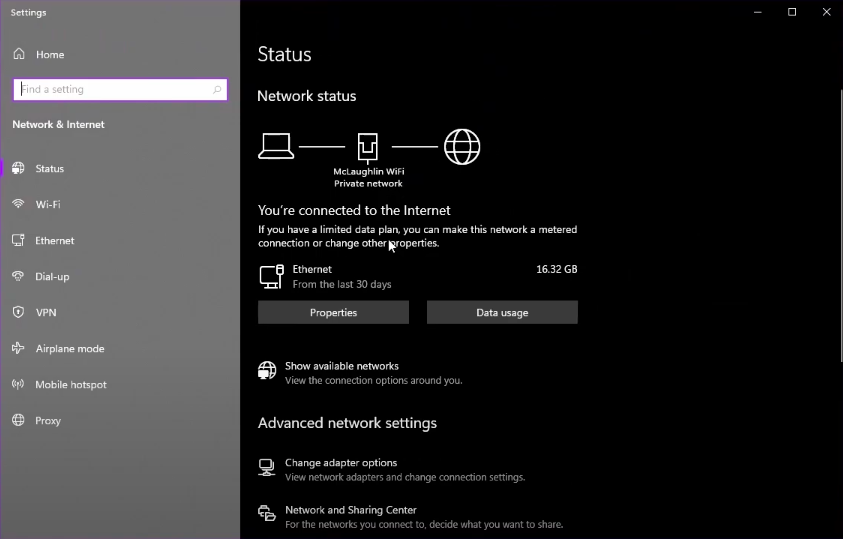
Task: Click the Internet globe diagram icon
Action: click(462, 147)
